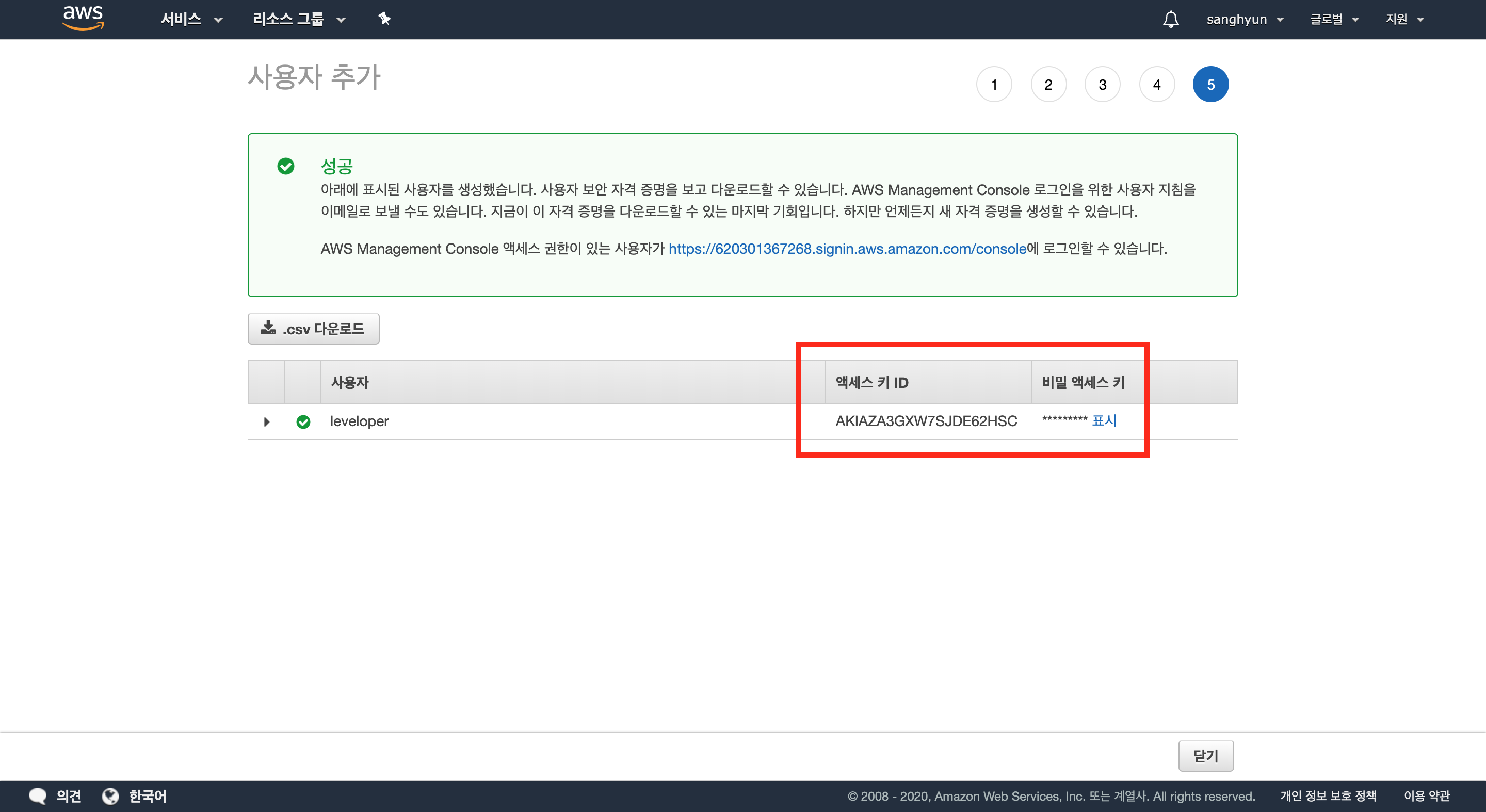
Task: Open the 지원 support menu
Action: [x=1404, y=19]
